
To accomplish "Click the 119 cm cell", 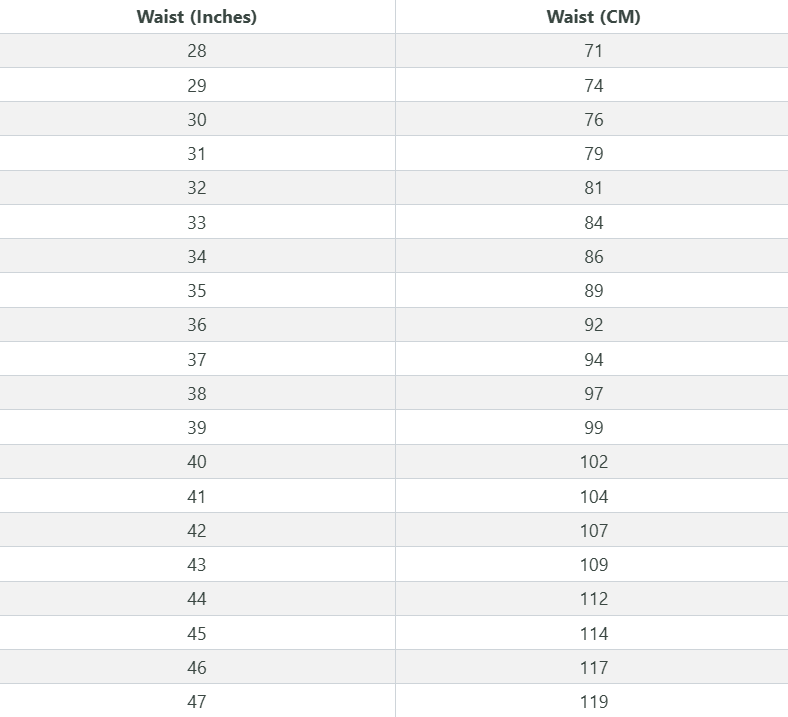I will [x=594, y=701].
